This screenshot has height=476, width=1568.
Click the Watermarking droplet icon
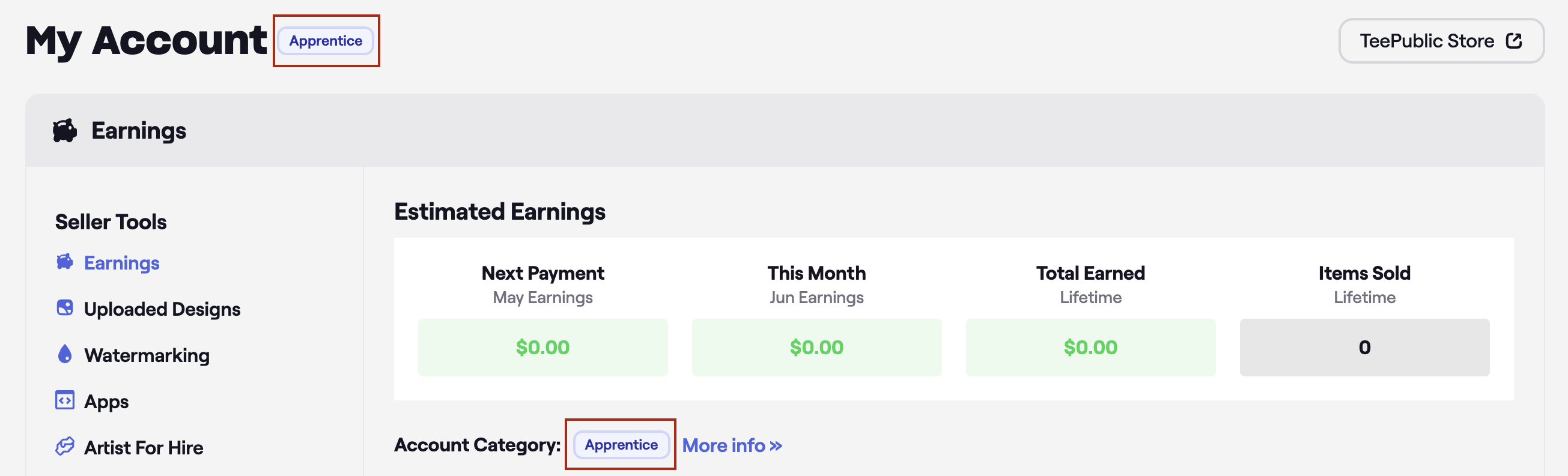click(x=64, y=354)
